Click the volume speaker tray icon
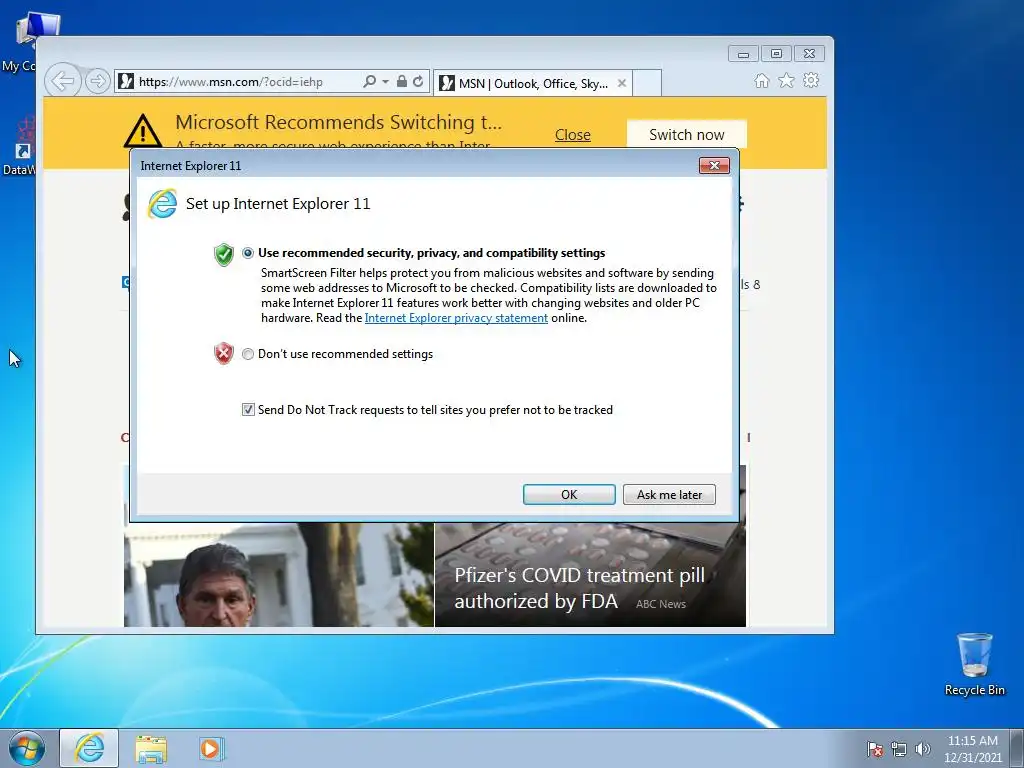This screenshot has height=768, width=1024. pos(922,749)
